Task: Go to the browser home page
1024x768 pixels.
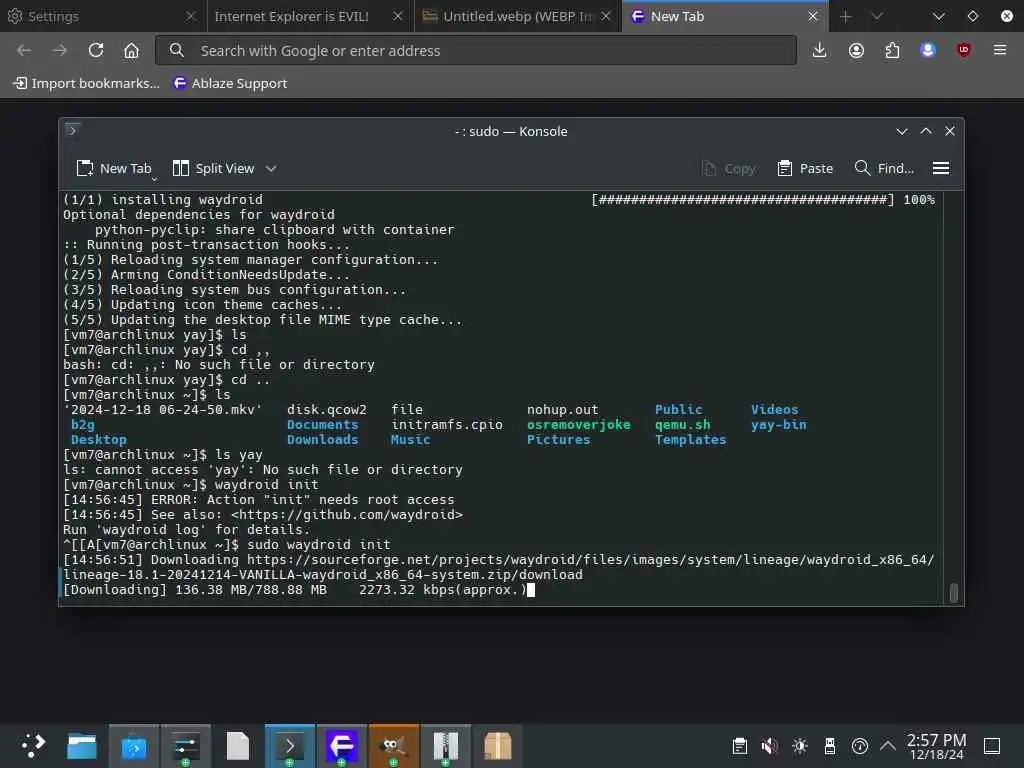Action: [x=131, y=50]
